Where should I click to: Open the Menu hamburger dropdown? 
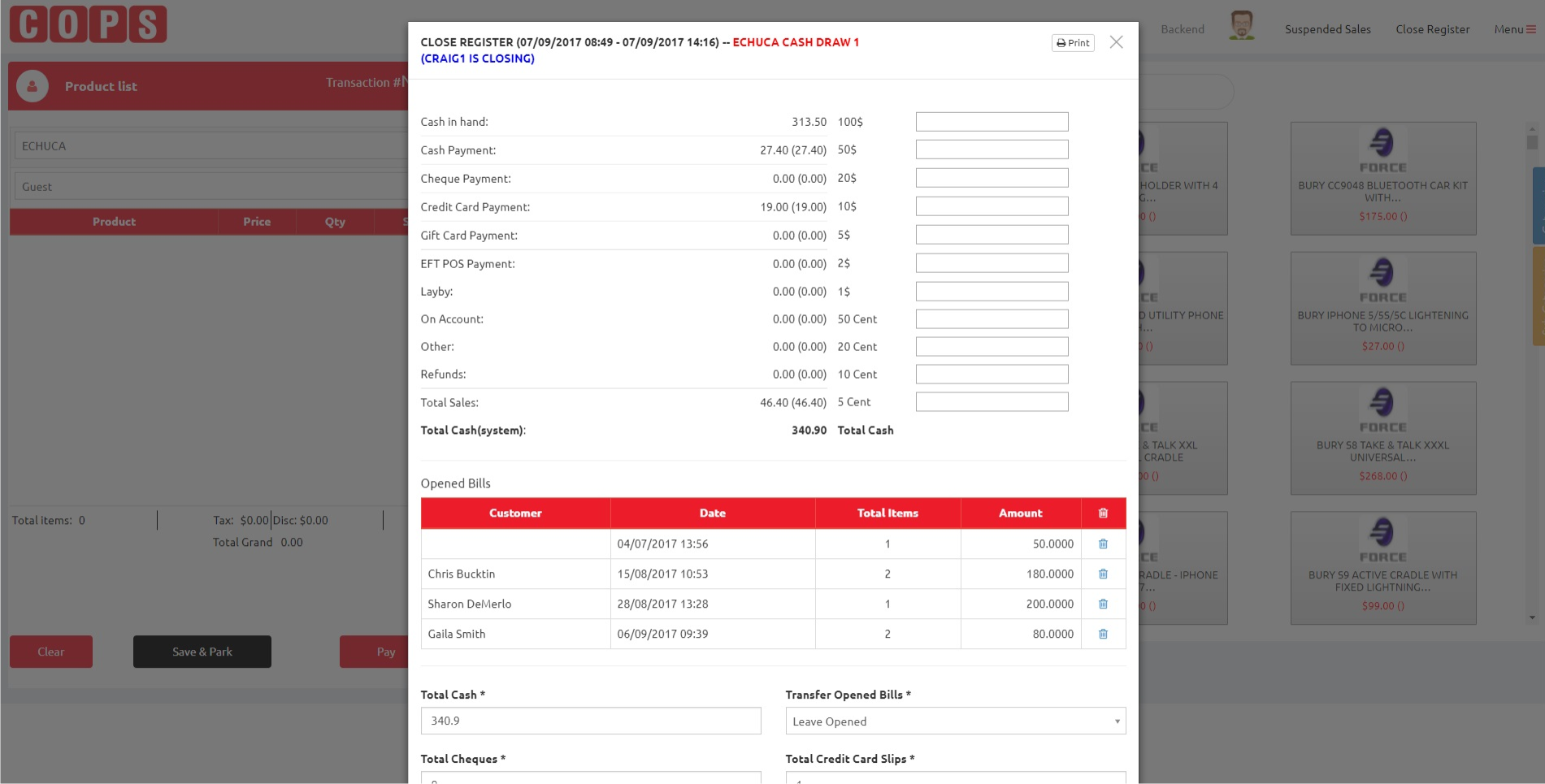pos(1514,29)
